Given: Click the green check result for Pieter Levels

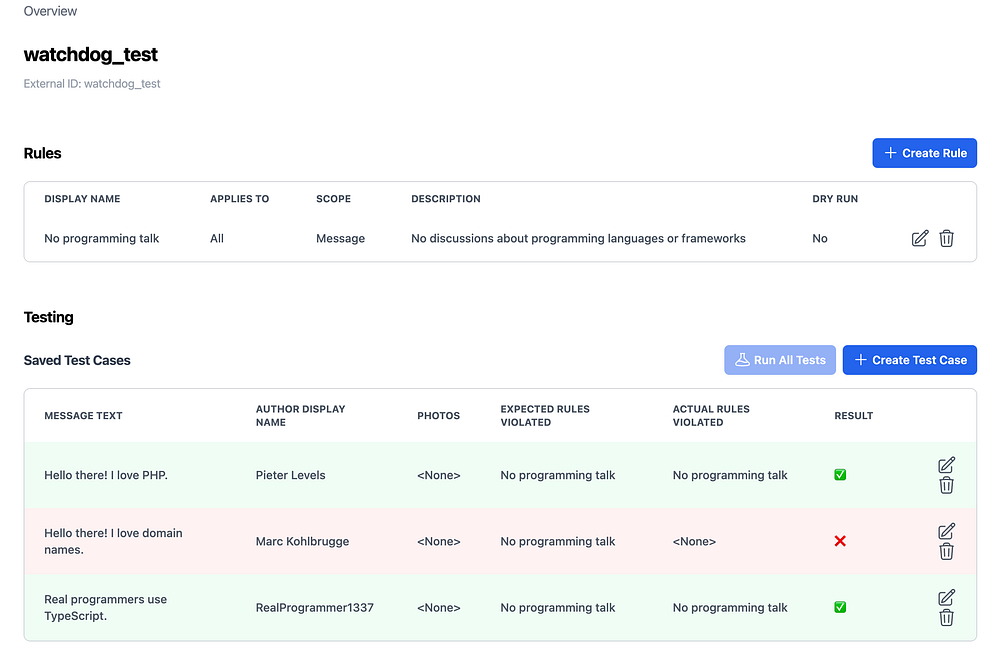Looking at the screenshot, I should click(x=840, y=475).
